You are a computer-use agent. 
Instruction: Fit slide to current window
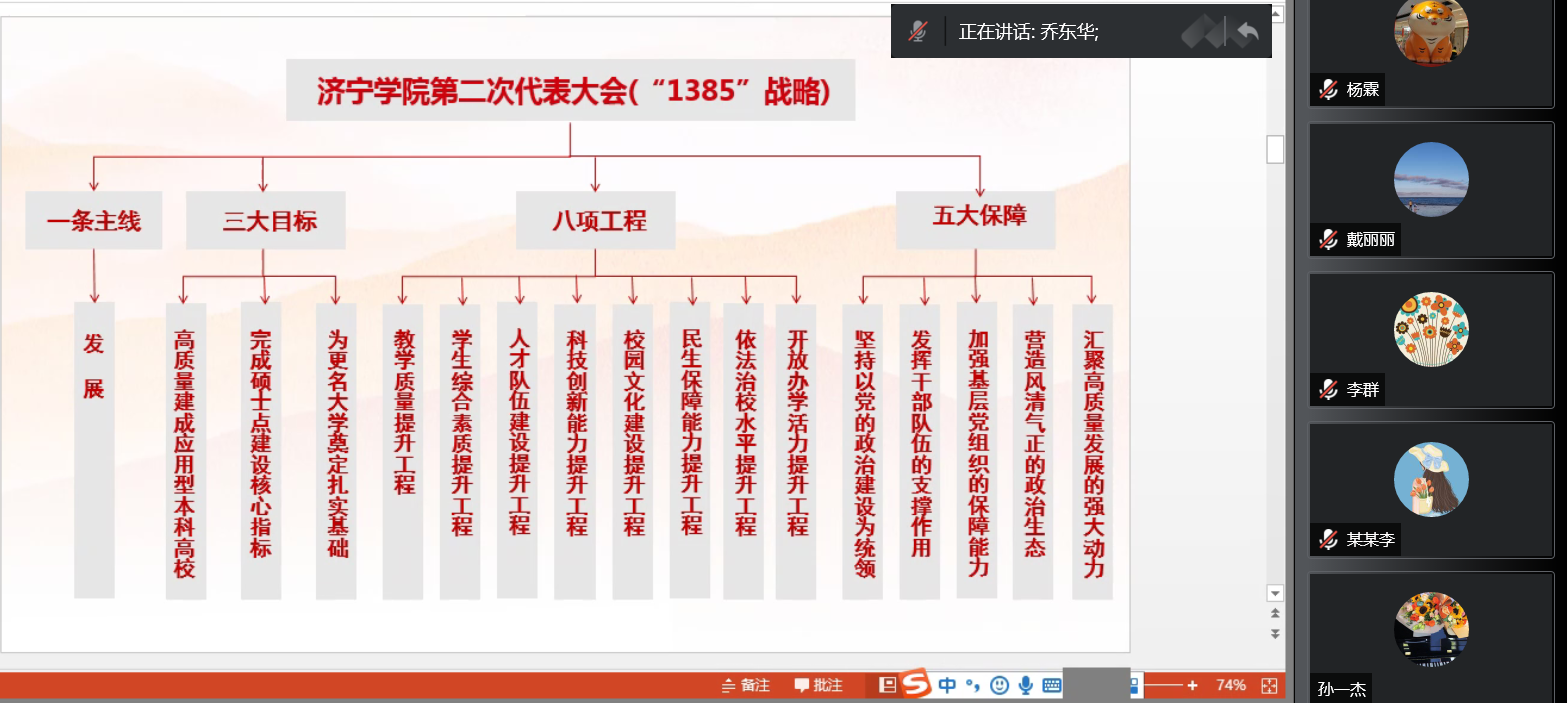click(x=1270, y=685)
